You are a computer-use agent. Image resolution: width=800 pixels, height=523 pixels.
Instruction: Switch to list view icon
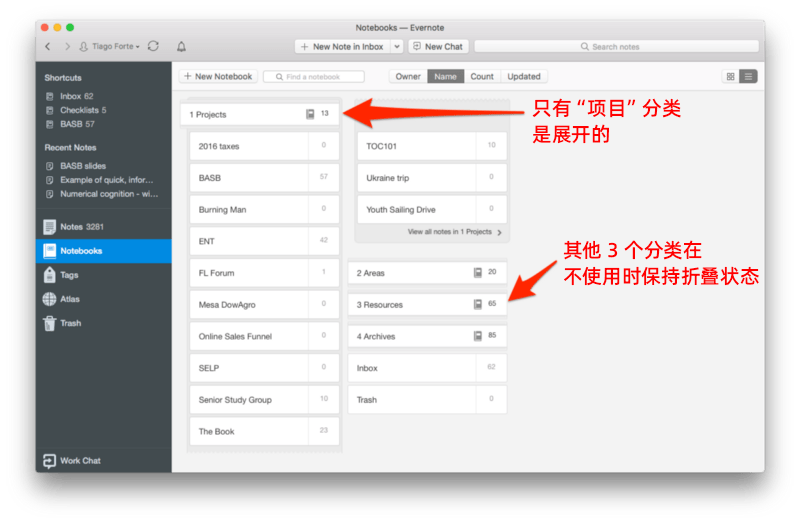coord(748,77)
